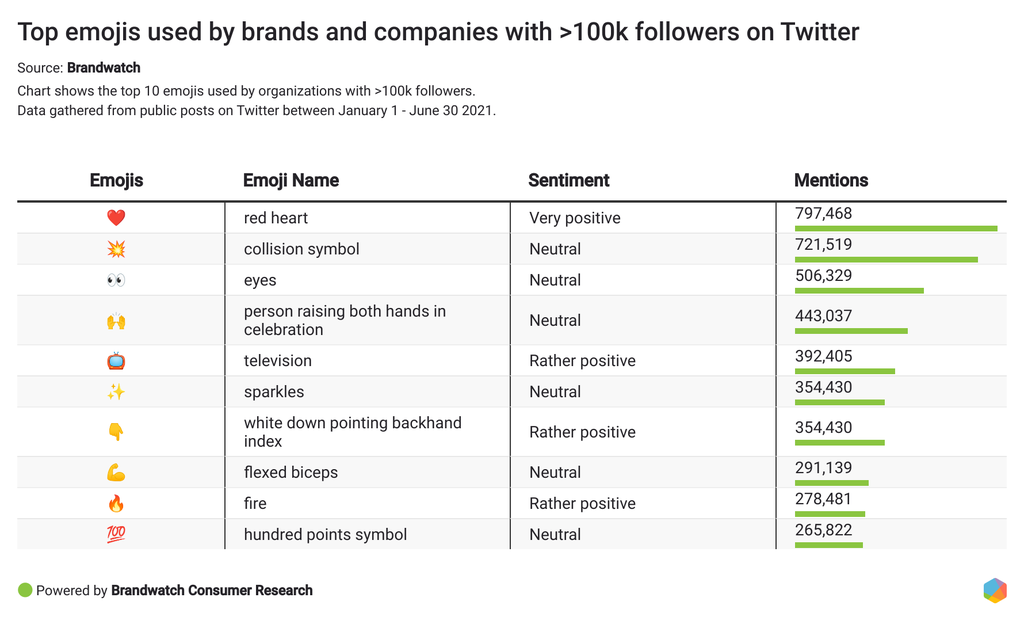Image resolution: width=1024 pixels, height=624 pixels.
Task: Click the sparkles emoji icon
Action: [x=116, y=392]
